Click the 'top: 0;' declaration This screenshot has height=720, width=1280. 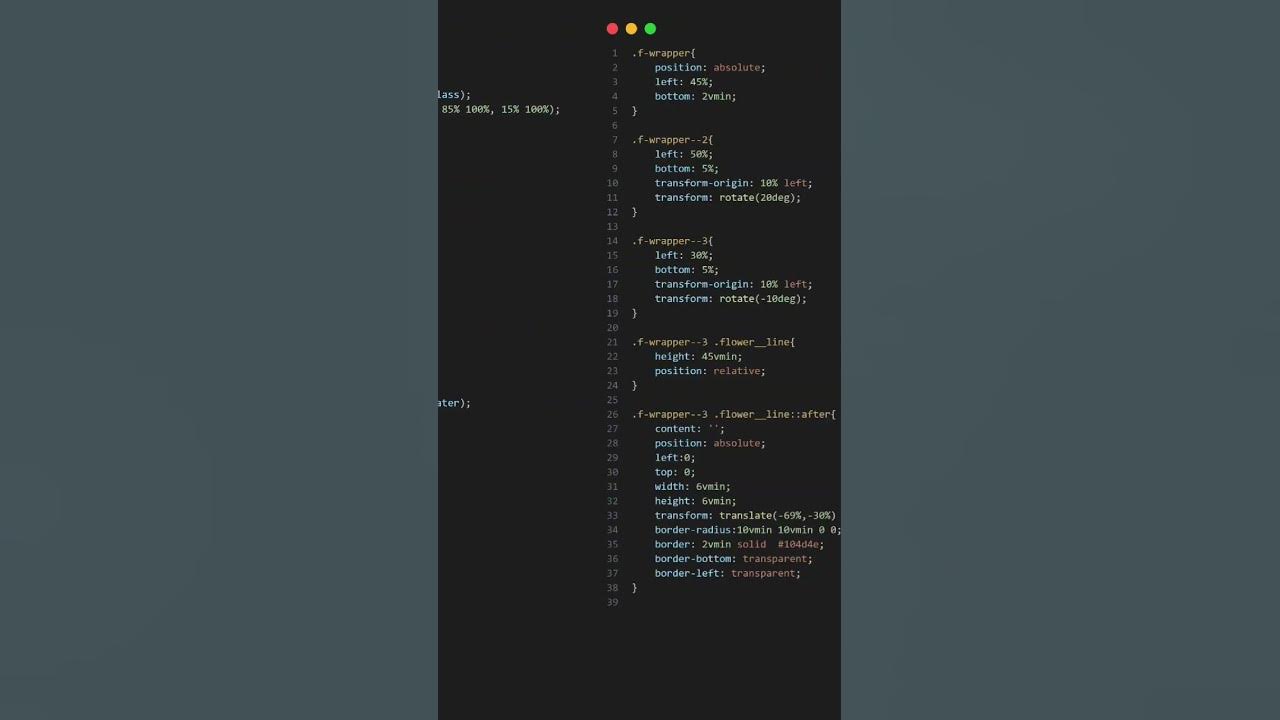point(675,472)
